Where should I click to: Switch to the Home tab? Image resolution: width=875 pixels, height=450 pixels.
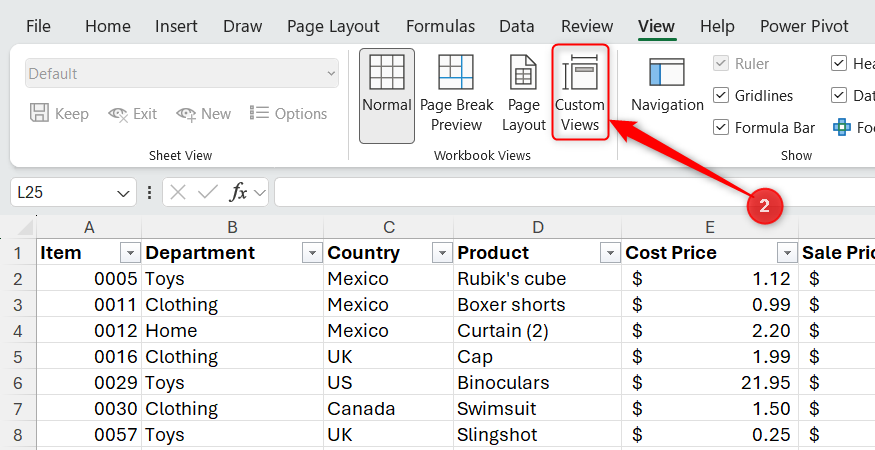(x=108, y=26)
